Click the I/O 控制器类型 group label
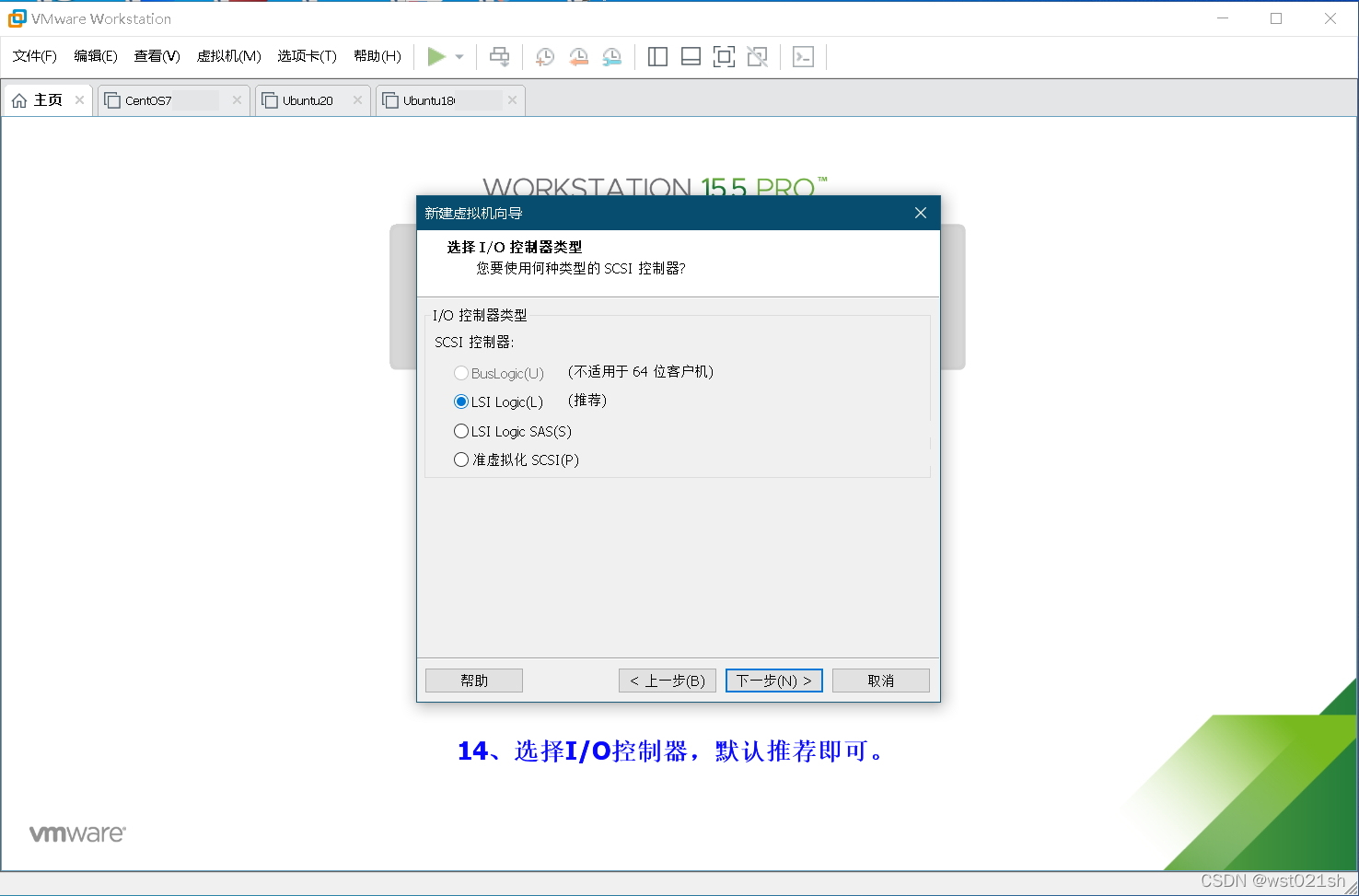This screenshot has height=896, width=1359. [480, 315]
